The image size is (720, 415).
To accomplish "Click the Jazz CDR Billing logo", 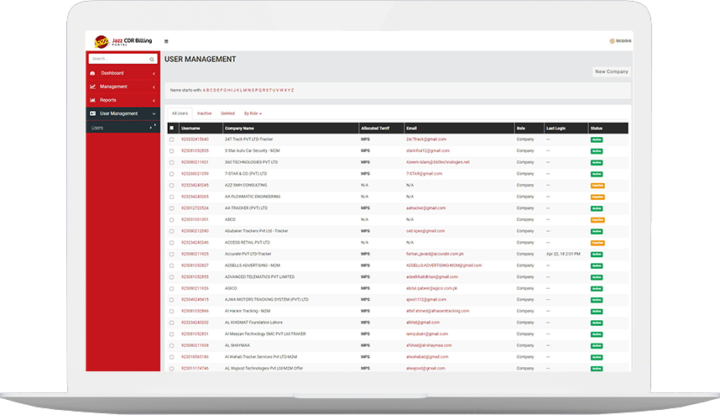I will tap(121, 41).
